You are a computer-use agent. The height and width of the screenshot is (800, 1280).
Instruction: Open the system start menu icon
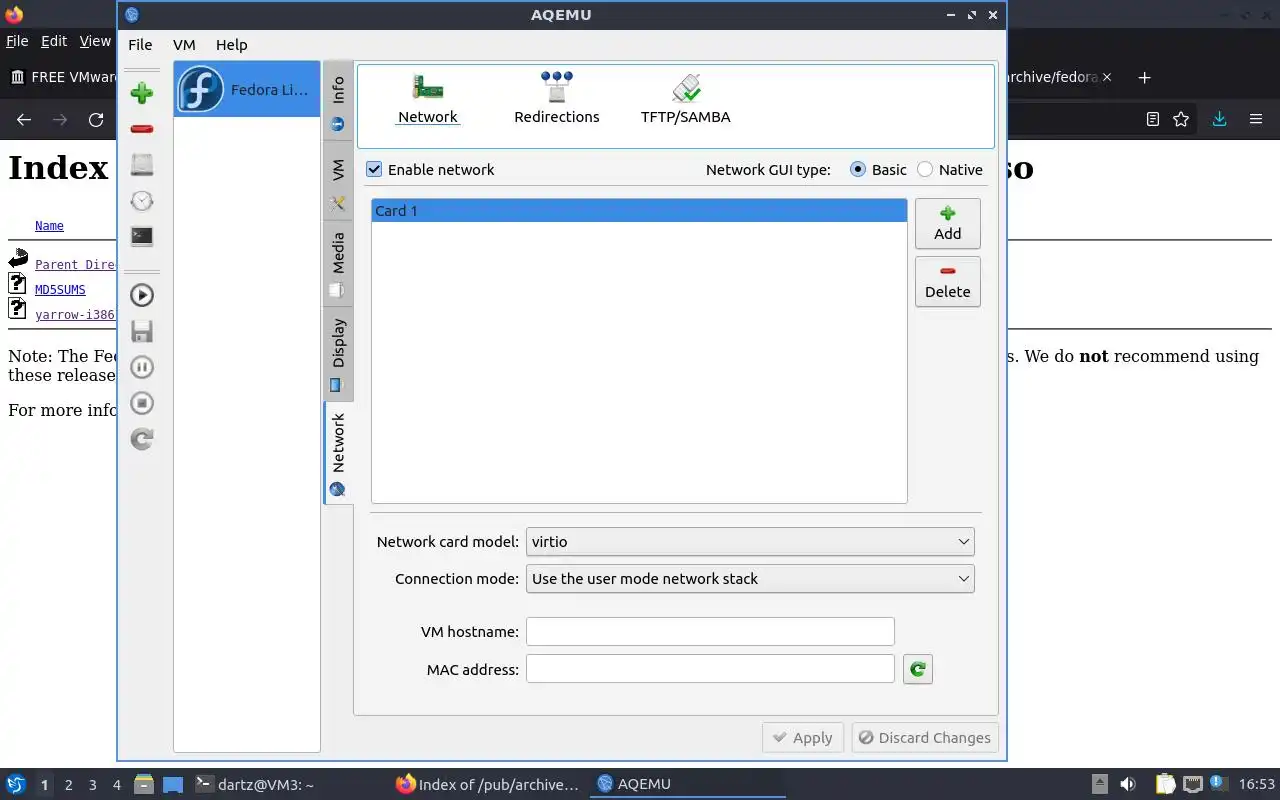[16, 784]
